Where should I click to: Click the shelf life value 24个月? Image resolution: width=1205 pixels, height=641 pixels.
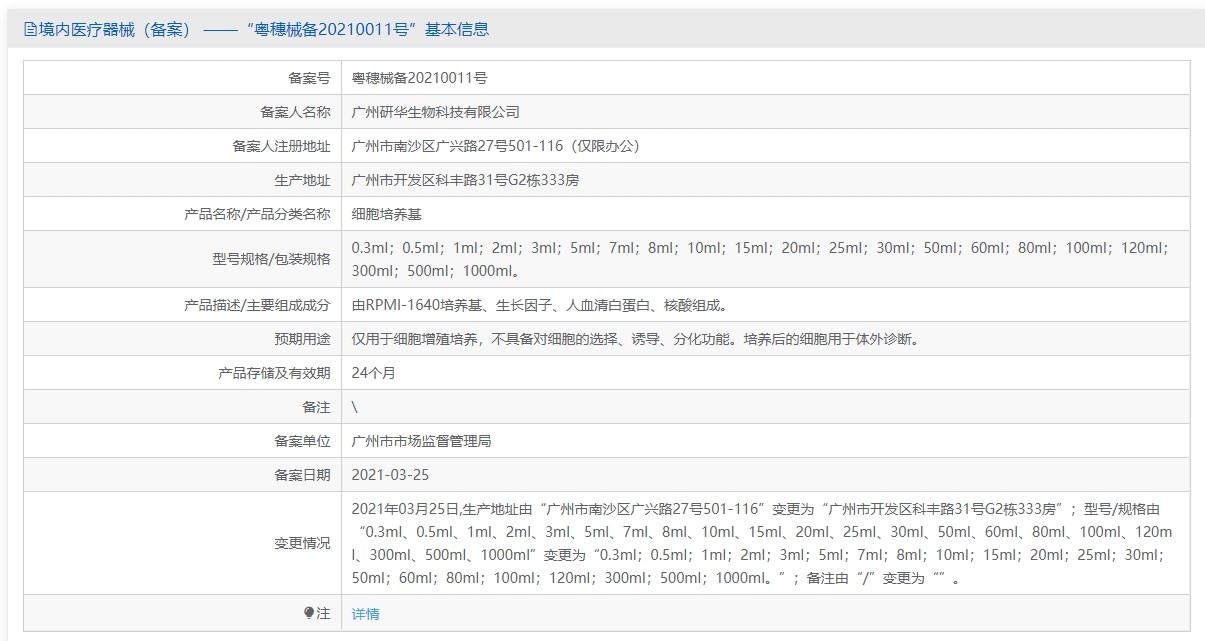pyautogui.click(x=374, y=373)
